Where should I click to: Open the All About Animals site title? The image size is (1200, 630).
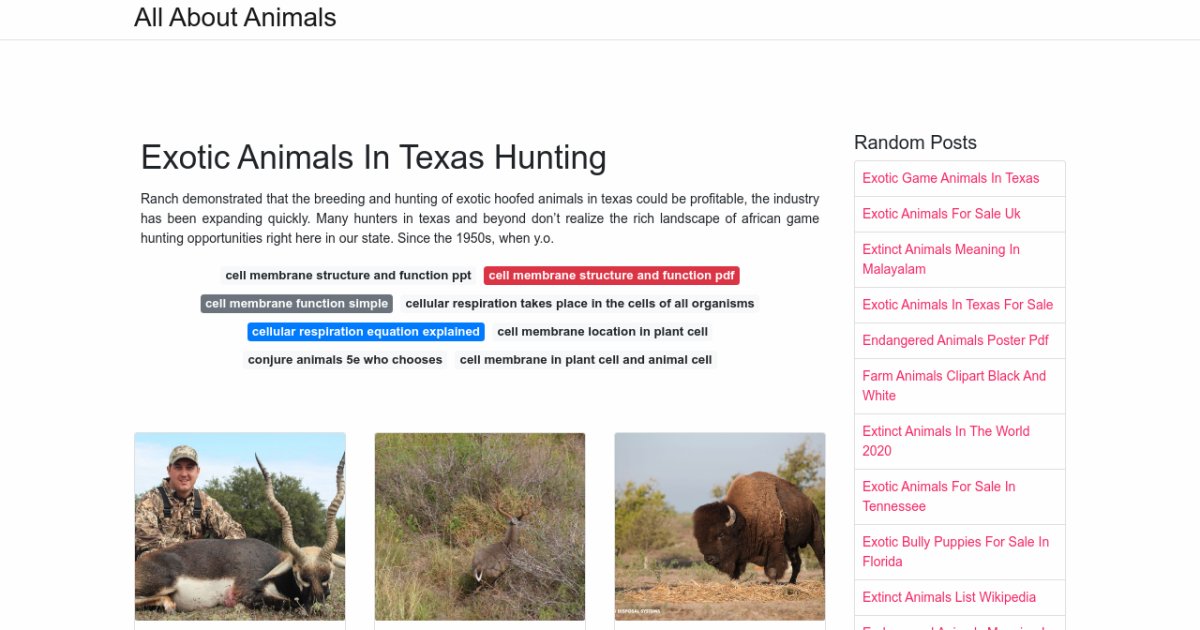[235, 18]
